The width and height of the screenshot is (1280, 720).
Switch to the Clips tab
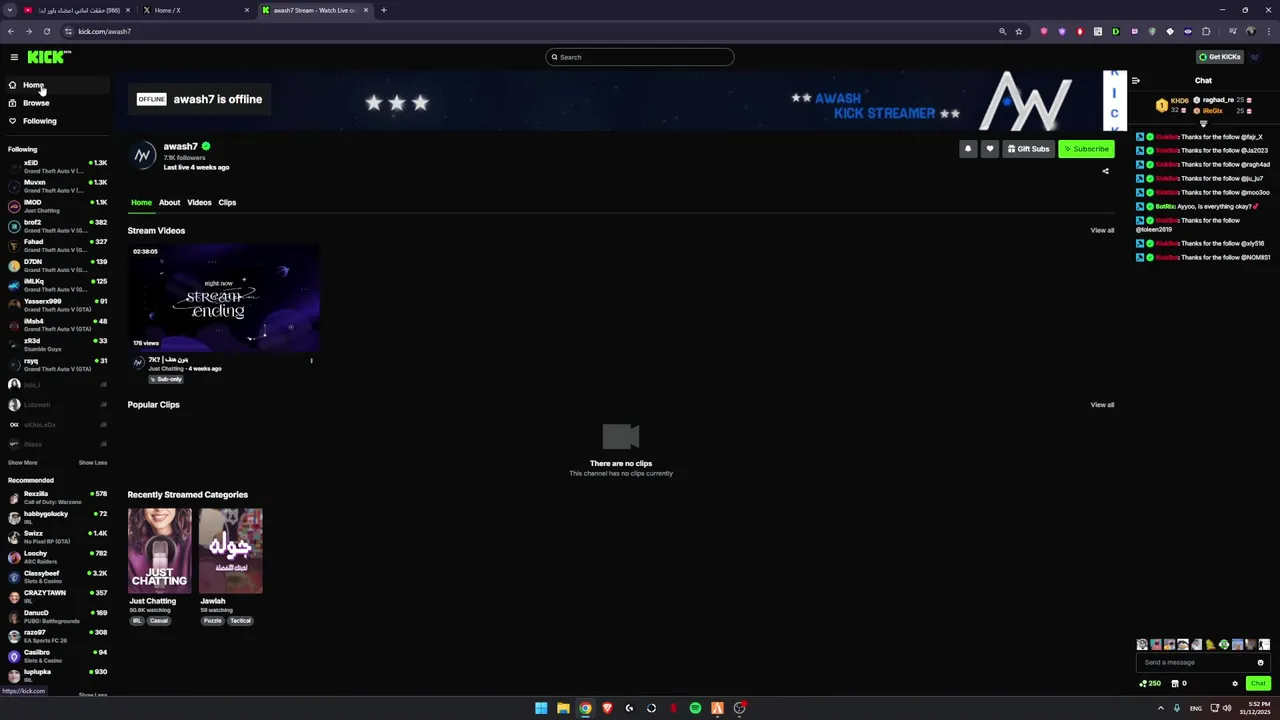pyautogui.click(x=227, y=203)
